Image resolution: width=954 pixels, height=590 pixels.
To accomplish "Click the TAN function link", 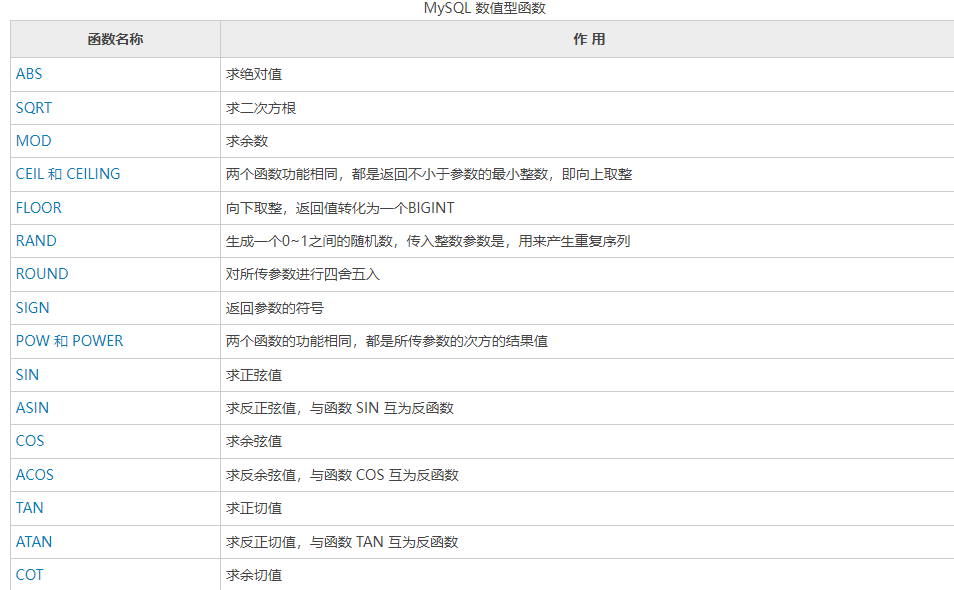I will pyautogui.click(x=29, y=508).
